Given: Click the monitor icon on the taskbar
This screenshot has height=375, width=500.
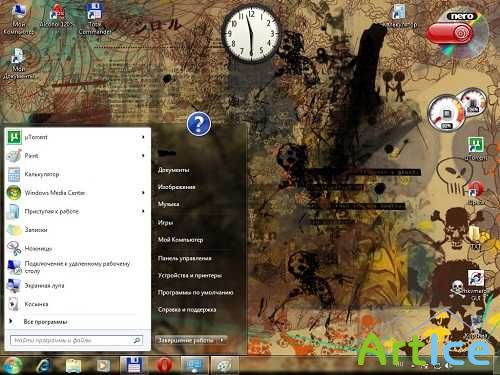Looking at the screenshot, I should (195, 365).
